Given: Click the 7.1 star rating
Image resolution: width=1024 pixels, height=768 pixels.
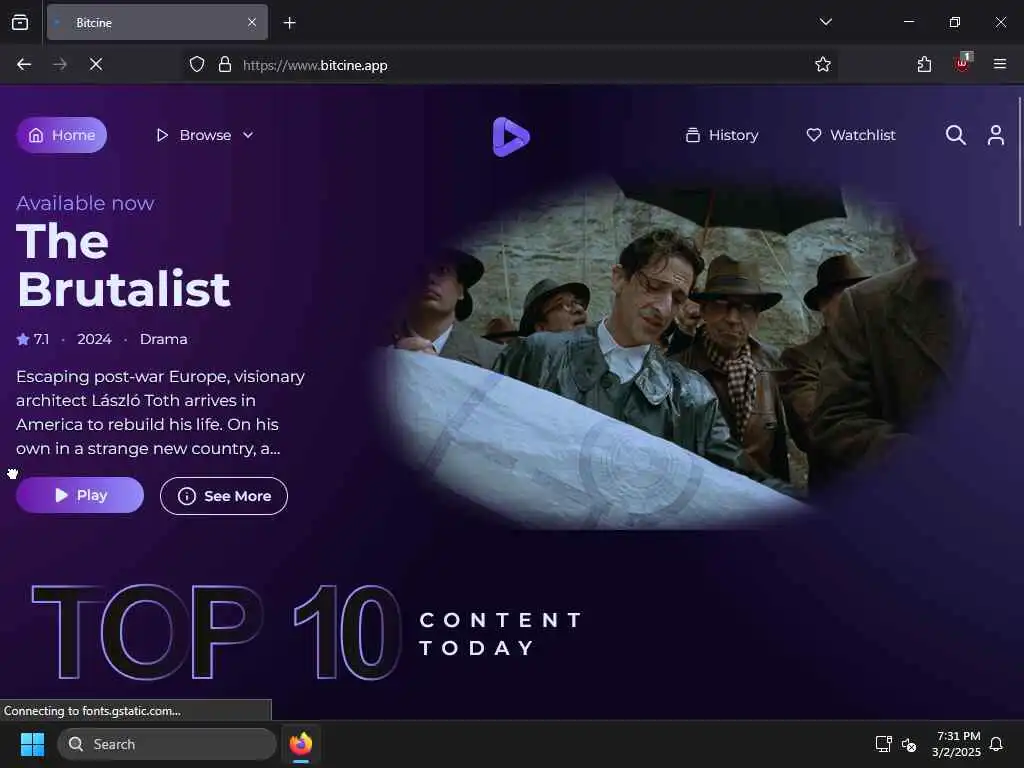Looking at the screenshot, I should click(33, 339).
